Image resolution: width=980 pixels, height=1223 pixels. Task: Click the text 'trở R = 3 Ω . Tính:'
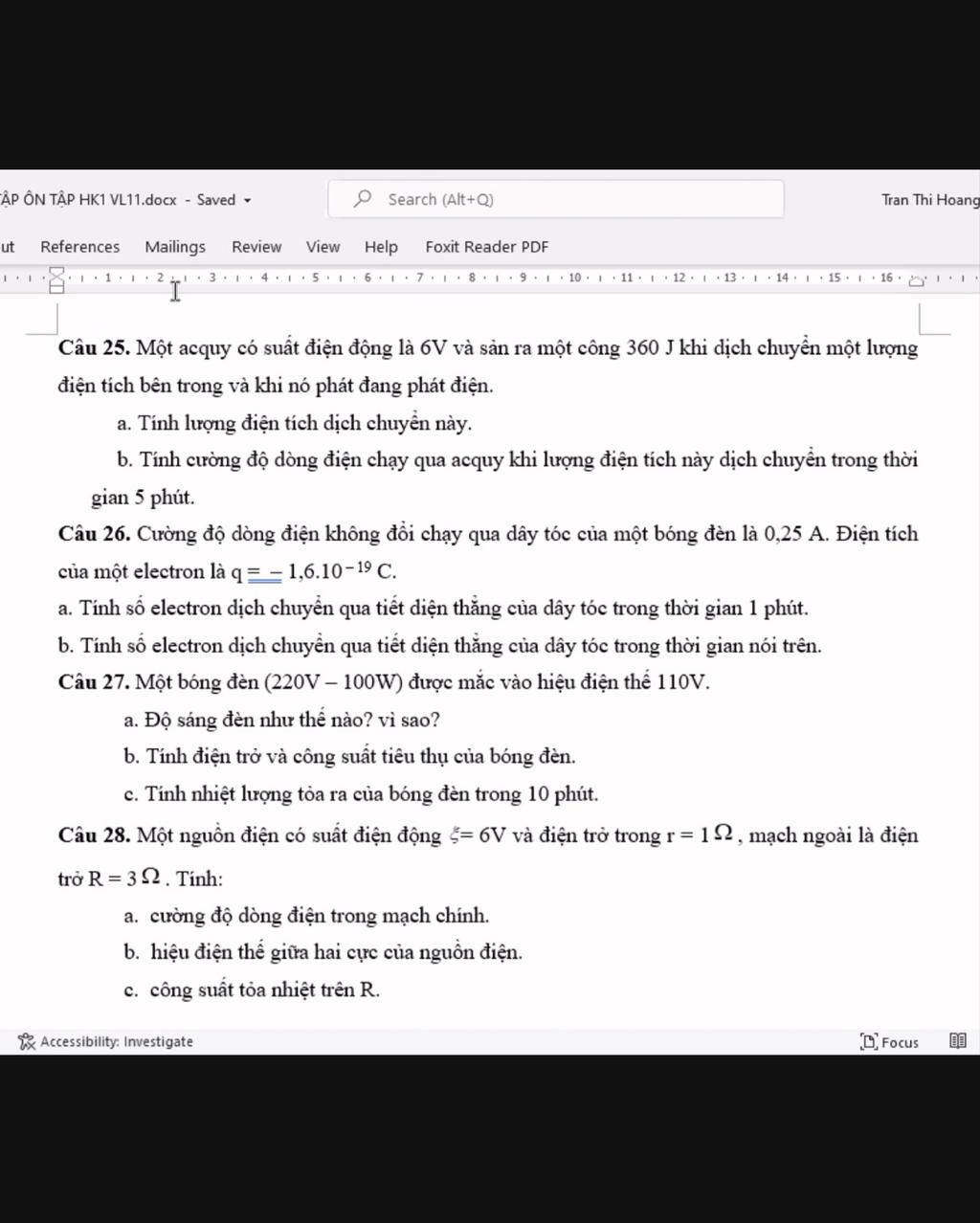coord(141,878)
